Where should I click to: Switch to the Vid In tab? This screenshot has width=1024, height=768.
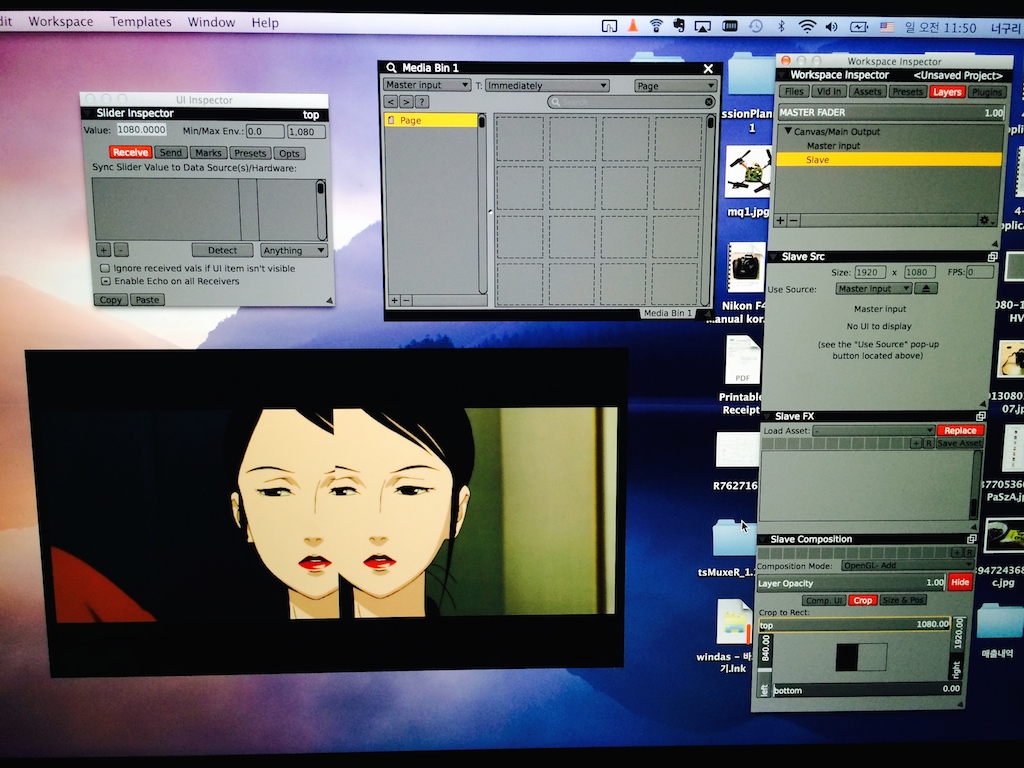point(829,91)
